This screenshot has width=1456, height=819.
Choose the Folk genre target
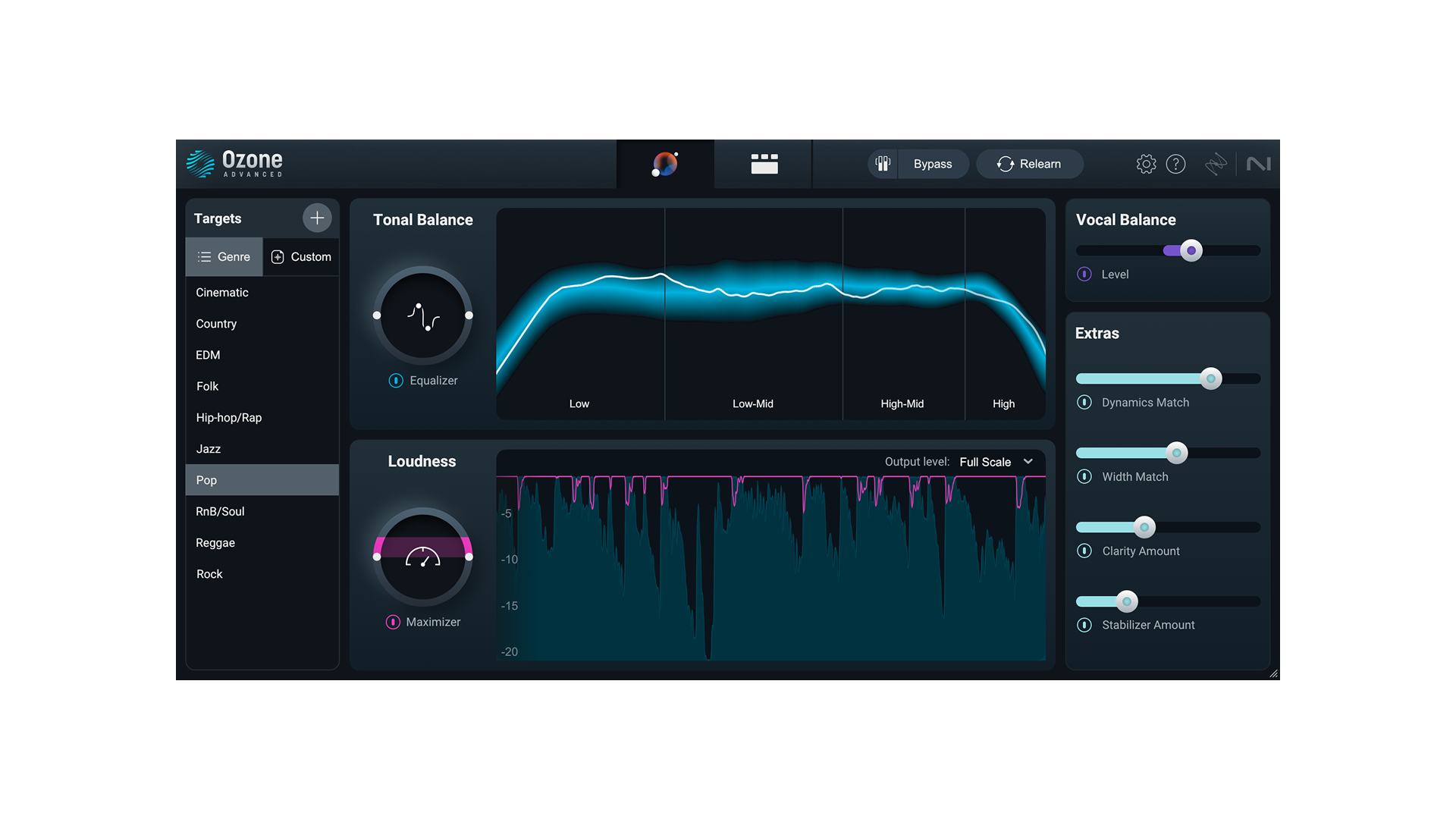(262, 386)
